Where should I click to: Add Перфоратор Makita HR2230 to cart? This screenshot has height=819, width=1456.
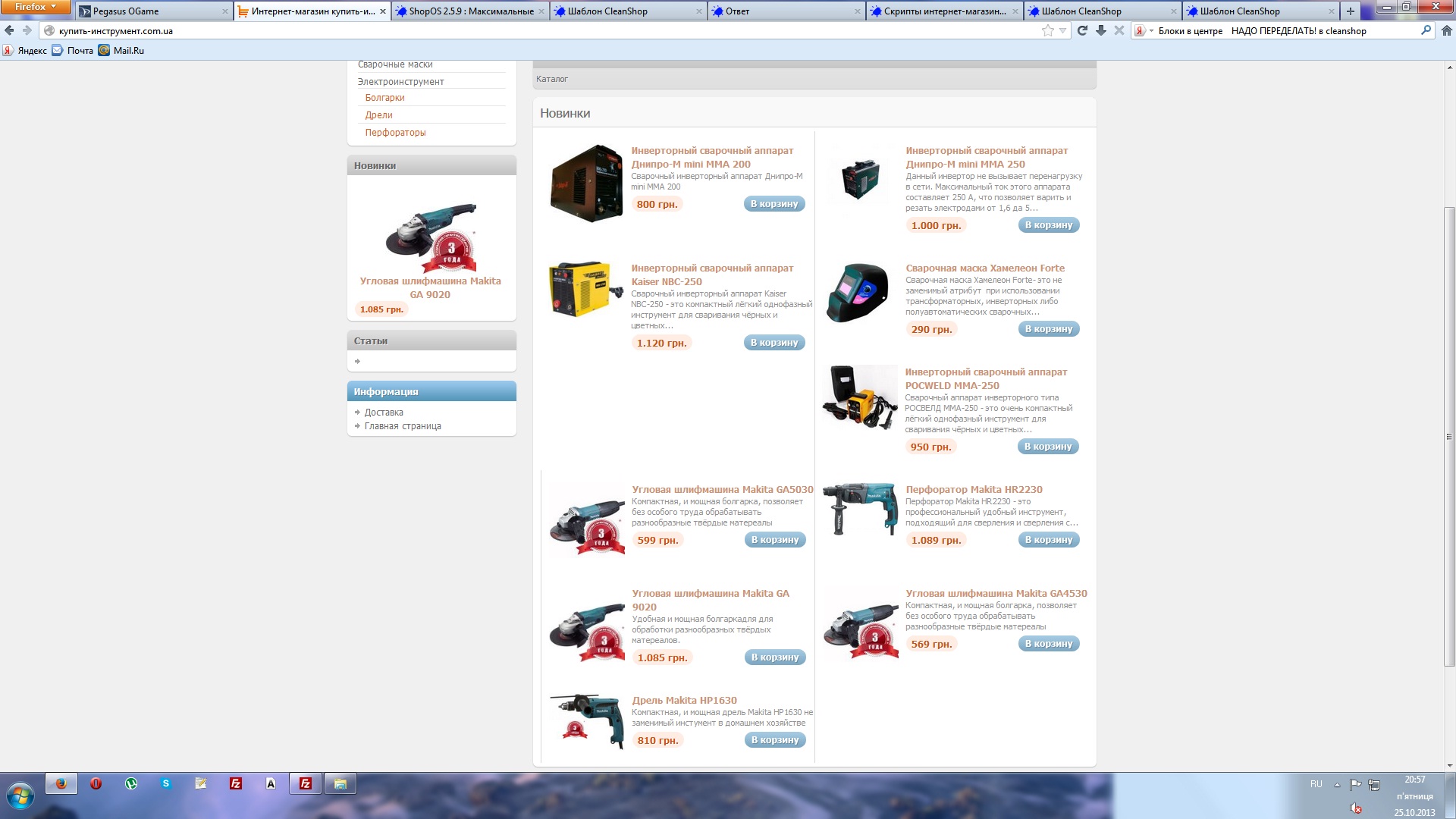click(1049, 540)
